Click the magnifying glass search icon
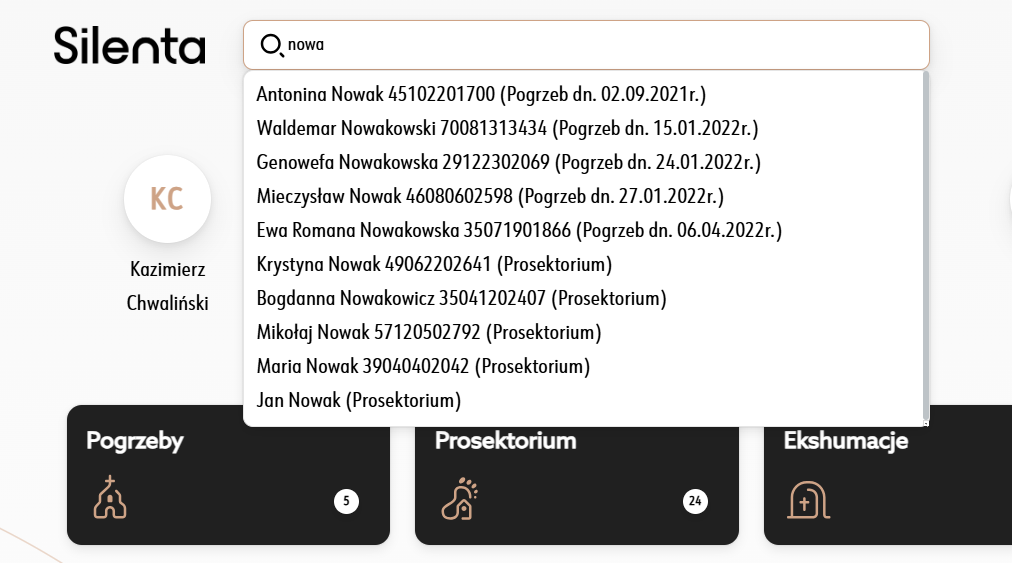 coord(272,46)
